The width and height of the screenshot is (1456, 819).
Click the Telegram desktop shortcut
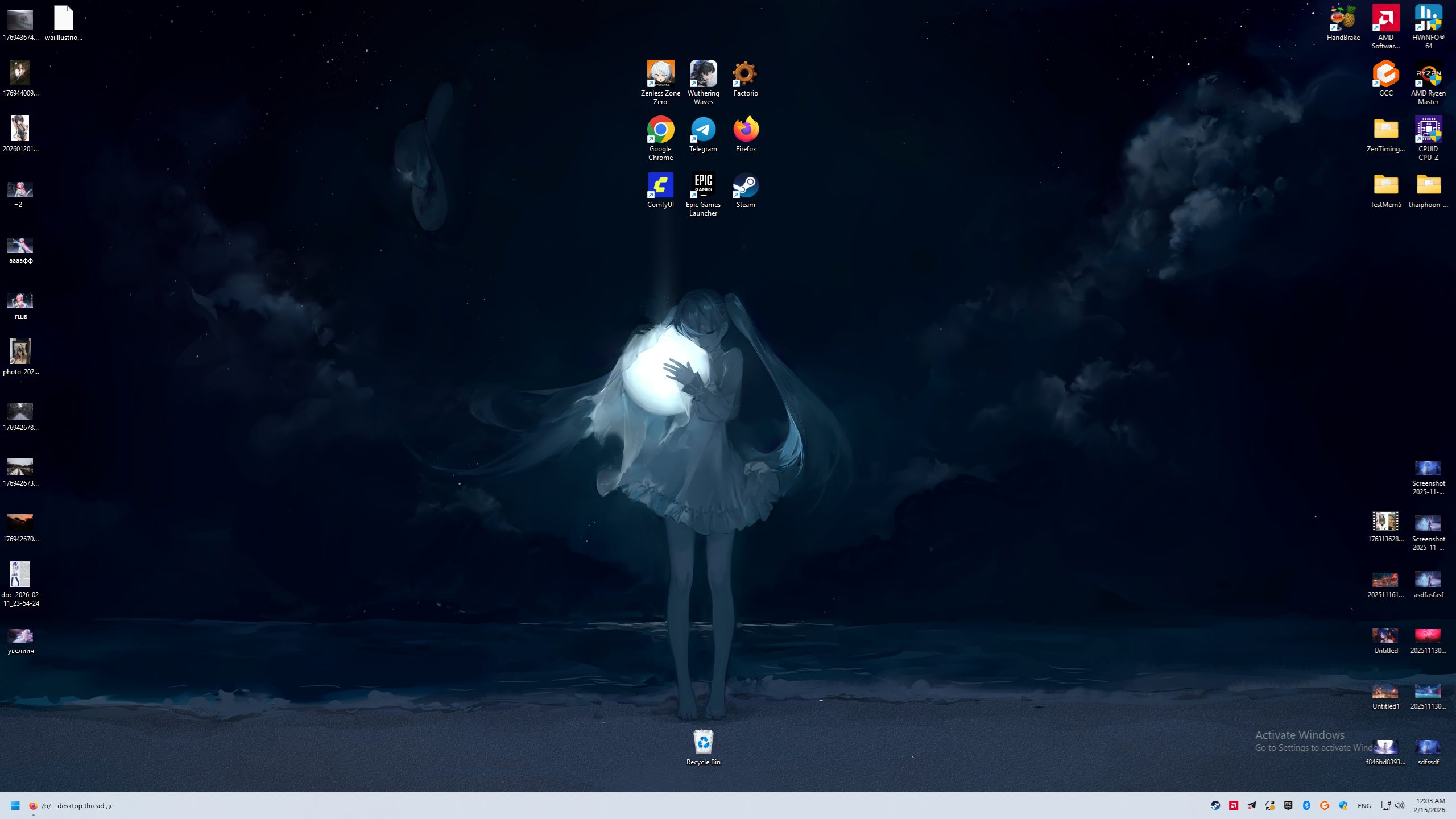pos(703,130)
